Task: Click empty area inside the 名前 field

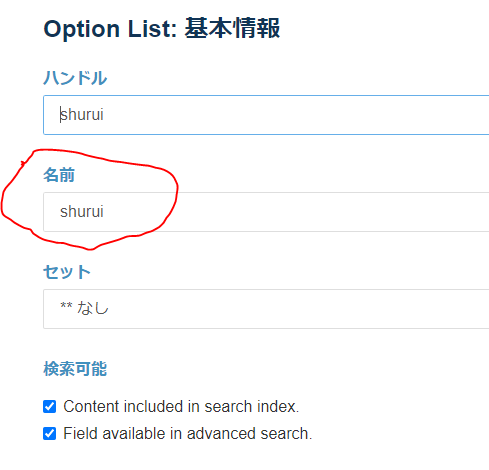Action: pyautogui.click(x=300, y=212)
